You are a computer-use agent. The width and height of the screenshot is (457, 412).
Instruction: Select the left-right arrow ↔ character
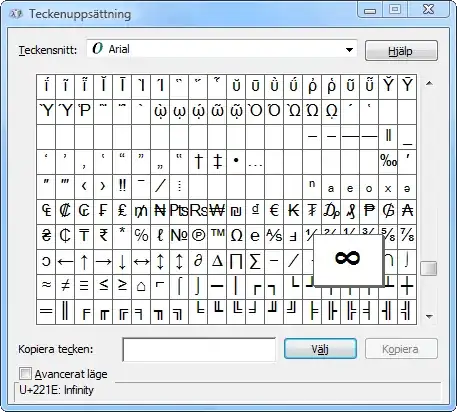coord(141,262)
